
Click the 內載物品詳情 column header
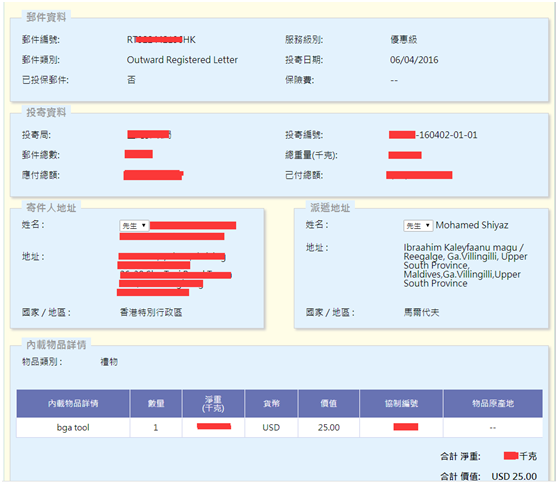pos(73,403)
